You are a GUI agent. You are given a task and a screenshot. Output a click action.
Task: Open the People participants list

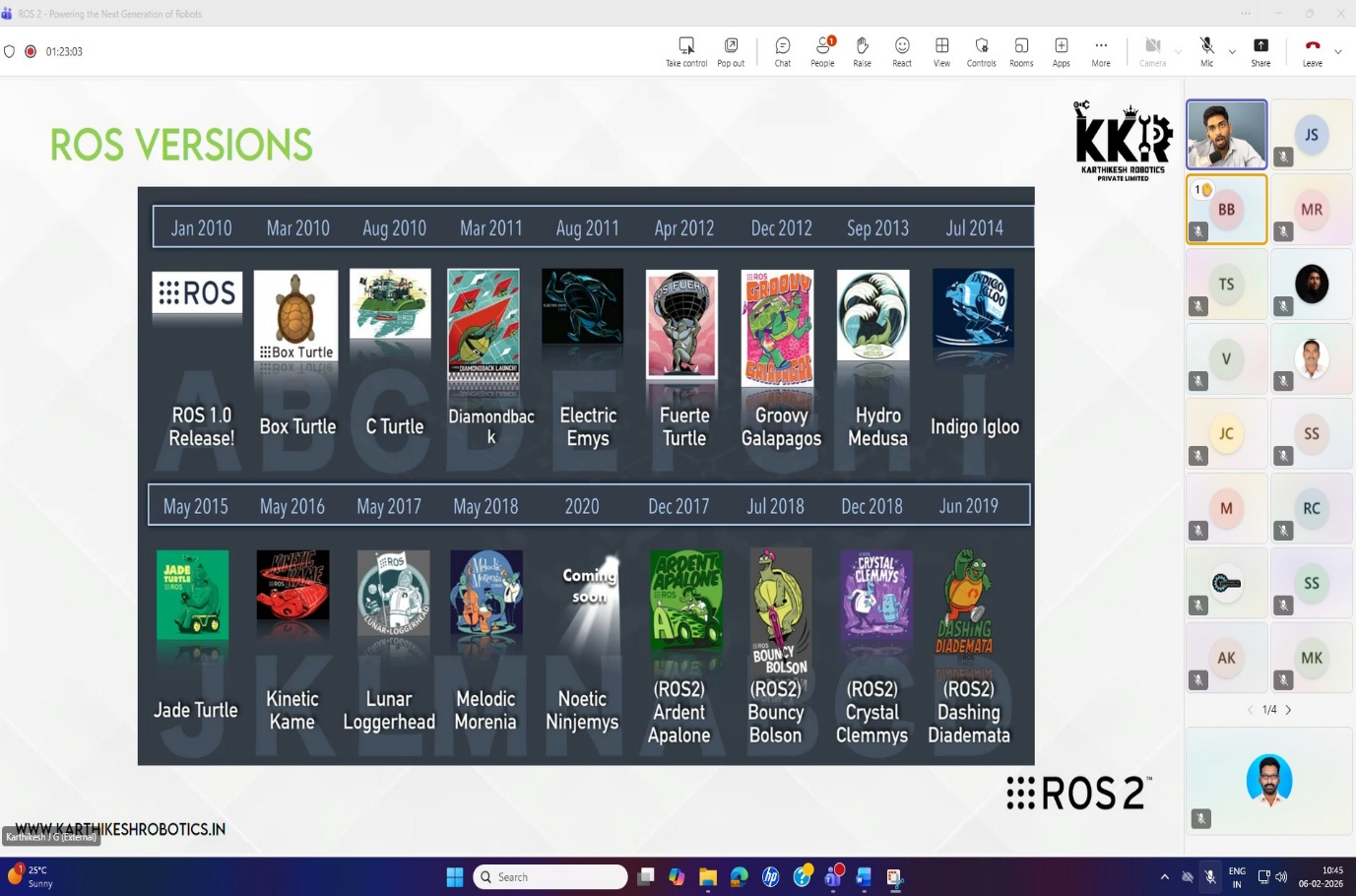point(822,51)
